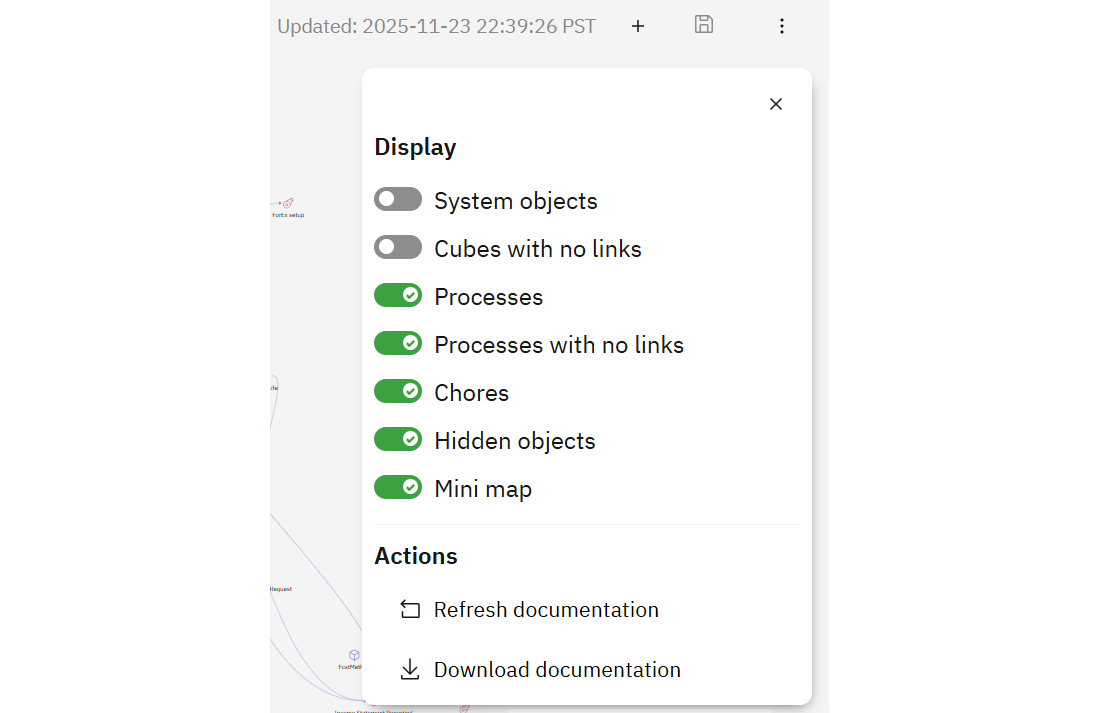Click the save diagram icon
This screenshot has height=713, width=1100.
[703, 26]
